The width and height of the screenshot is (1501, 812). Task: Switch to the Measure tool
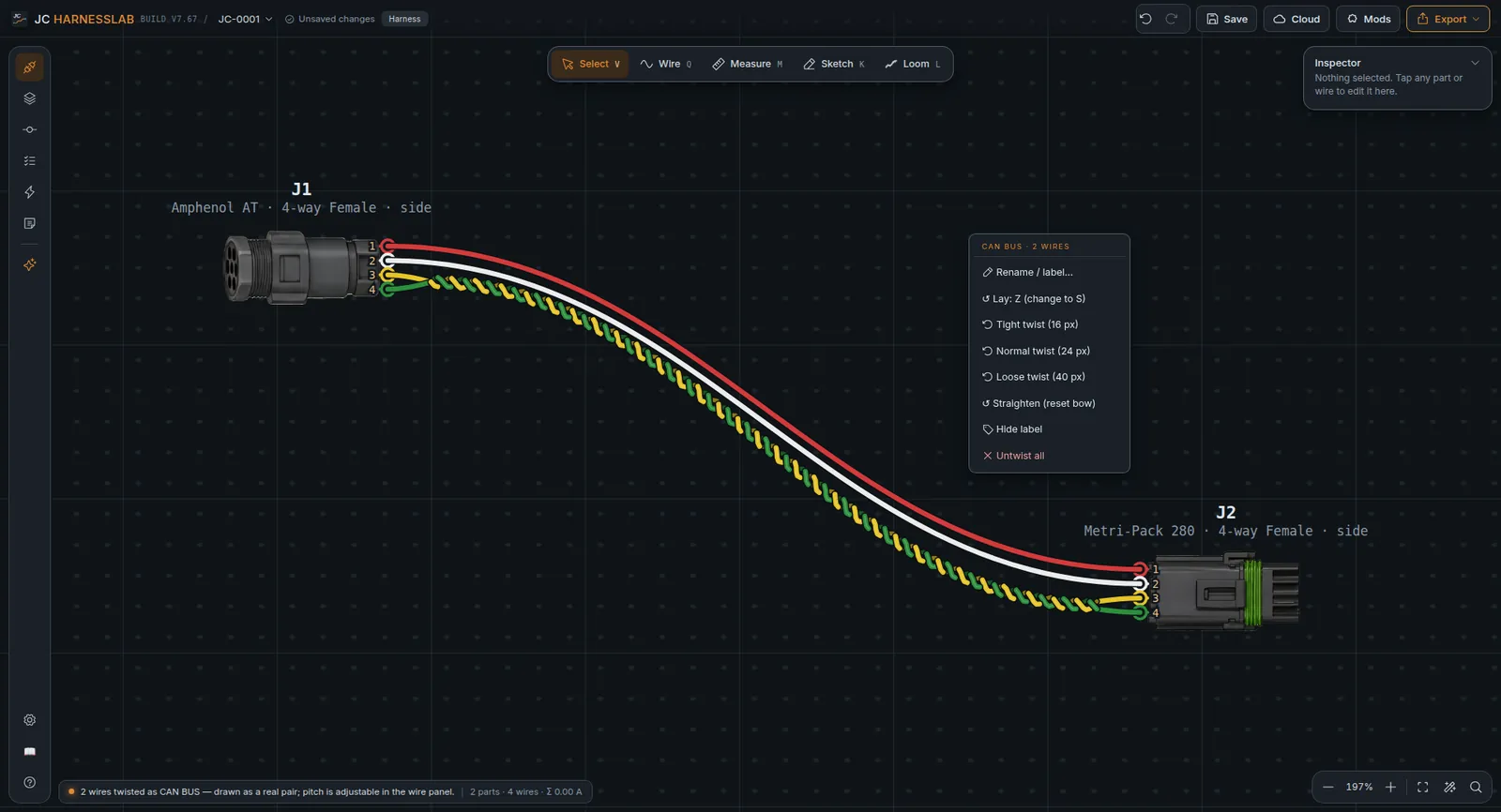pos(748,64)
